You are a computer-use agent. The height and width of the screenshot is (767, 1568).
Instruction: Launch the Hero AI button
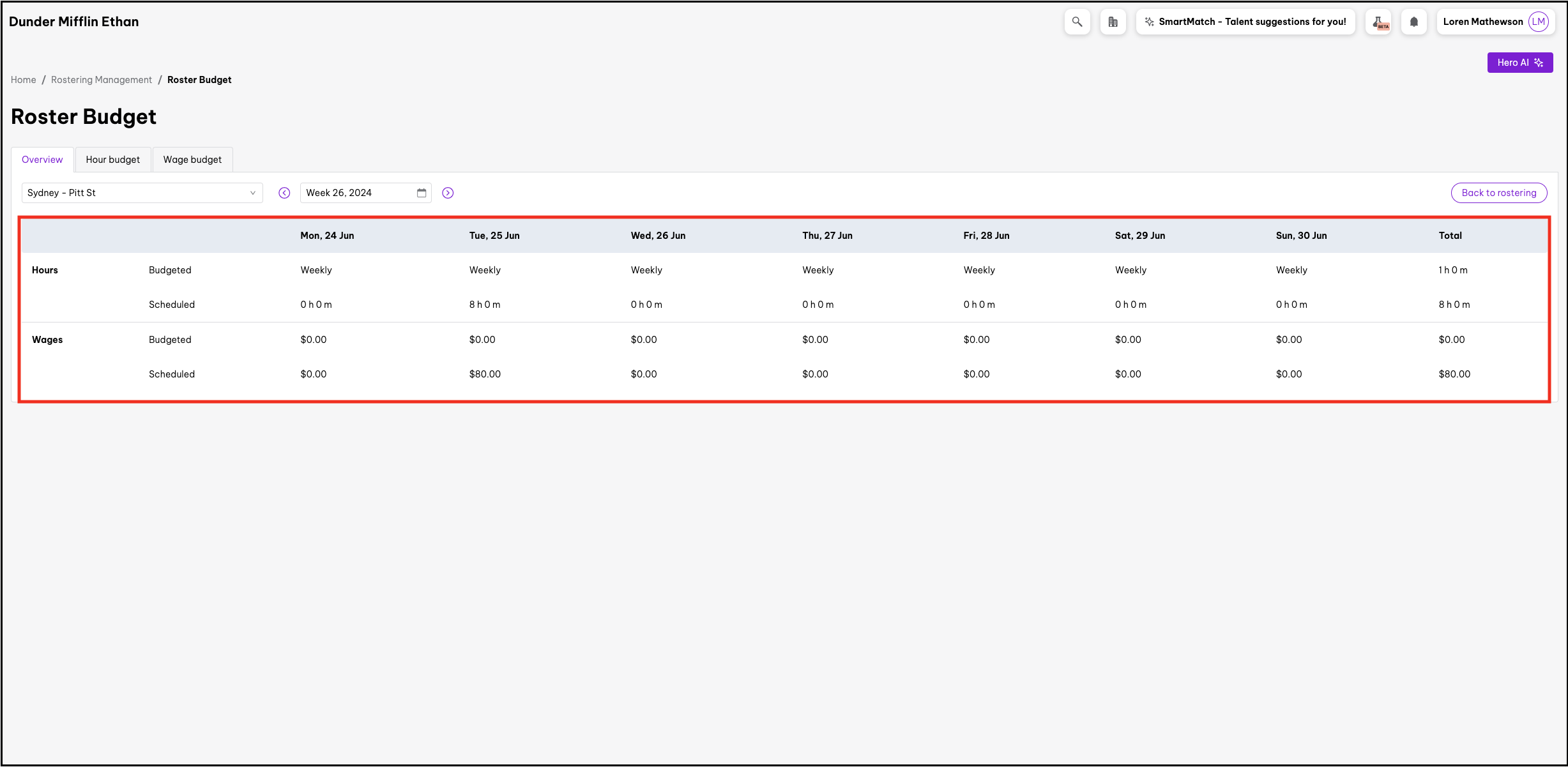(x=1519, y=63)
